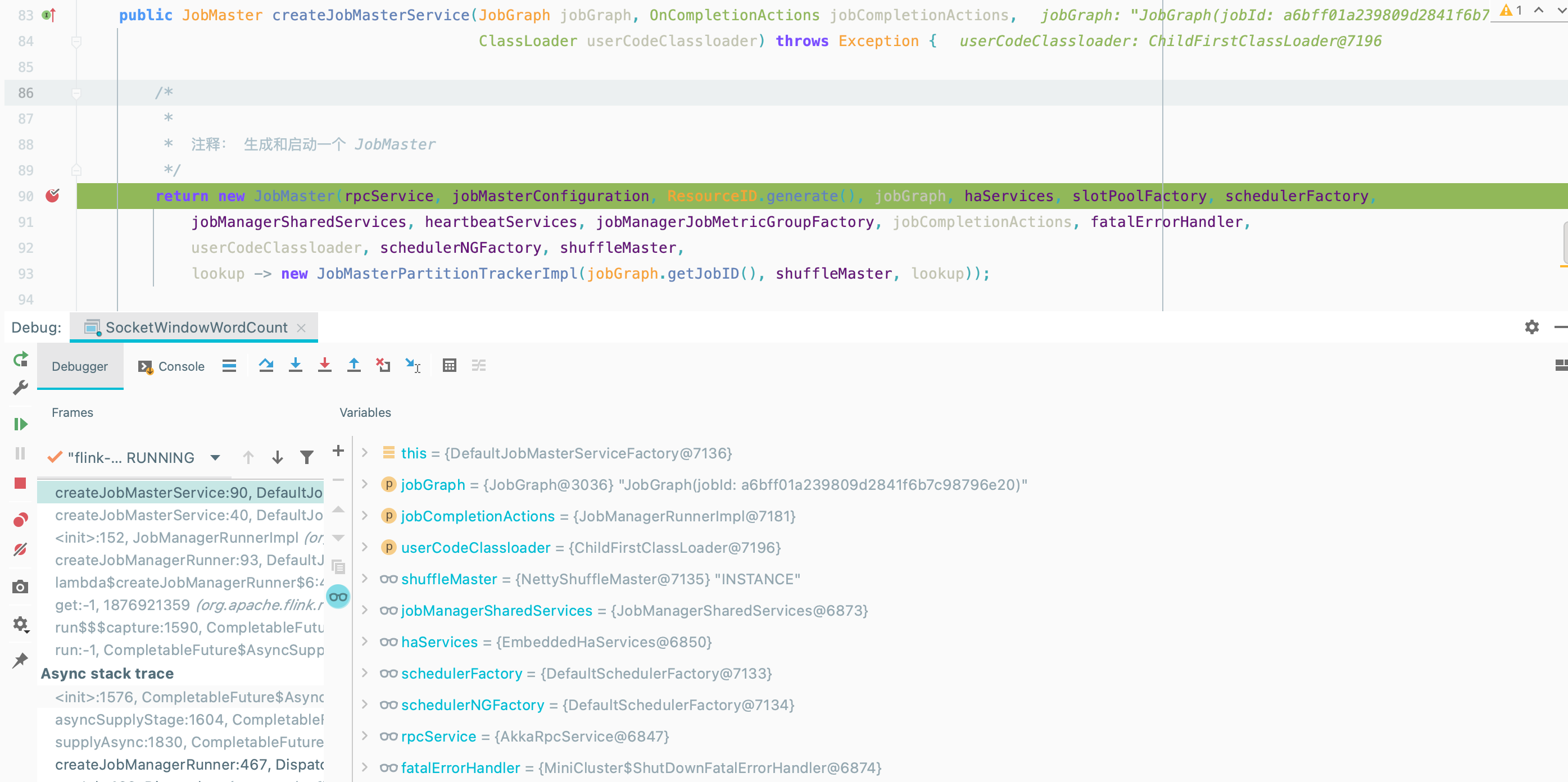
Task: Click Evaluate Expression calculator icon
Action: tap(449, 366)
